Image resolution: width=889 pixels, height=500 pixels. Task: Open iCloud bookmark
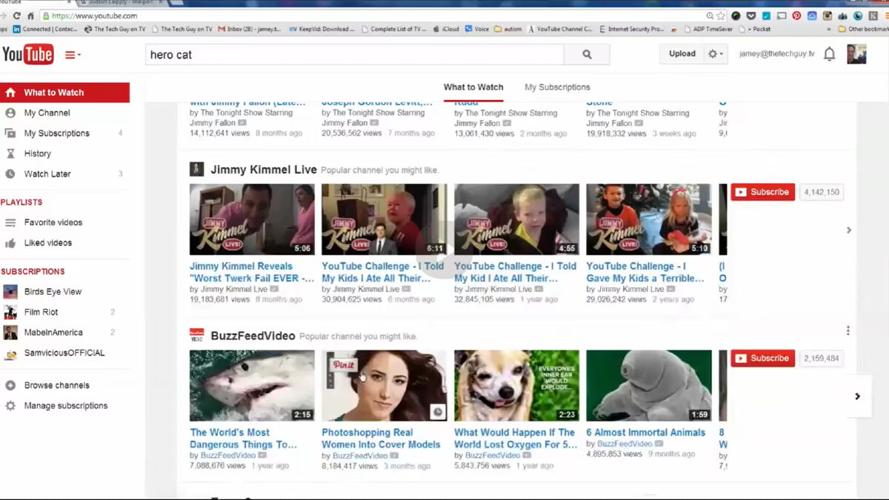[x=446, y=29]
